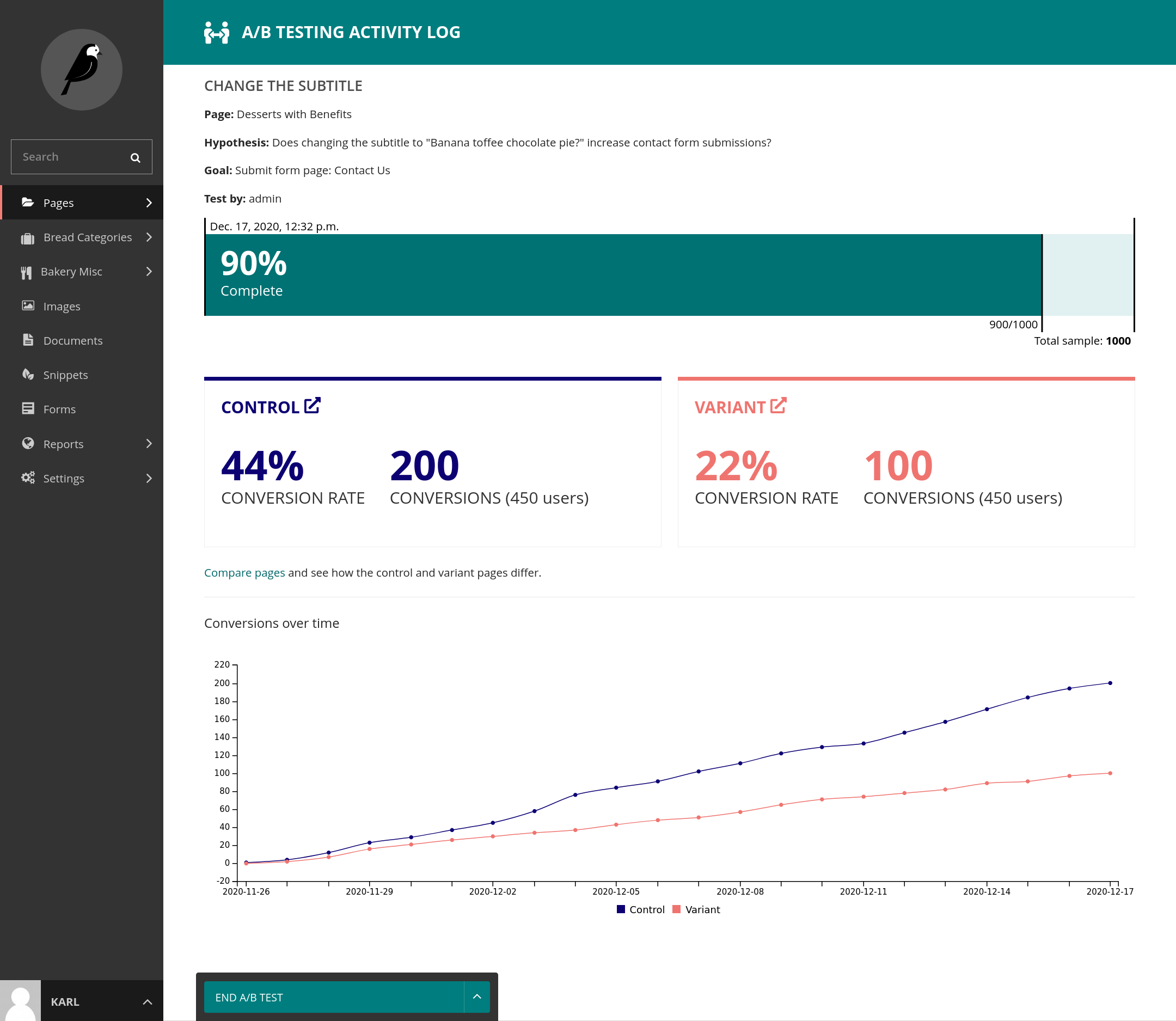Click the VARIANT heading link
The height and width of the screenshot is (1021, 1176).
(x=730, y=407)
